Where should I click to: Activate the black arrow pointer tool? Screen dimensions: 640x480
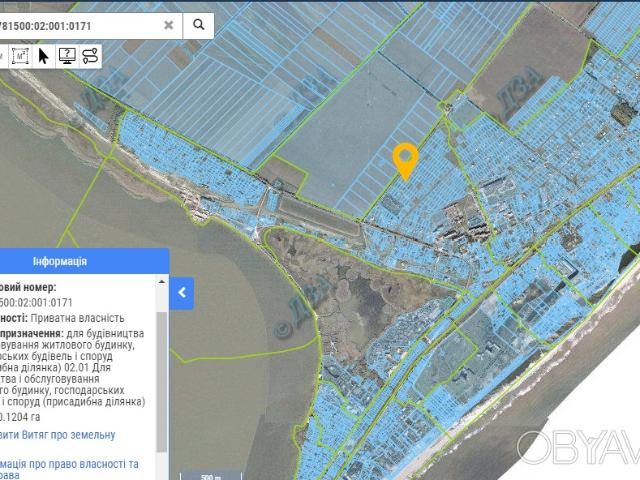pyautogui.click(x=44, y=55)
